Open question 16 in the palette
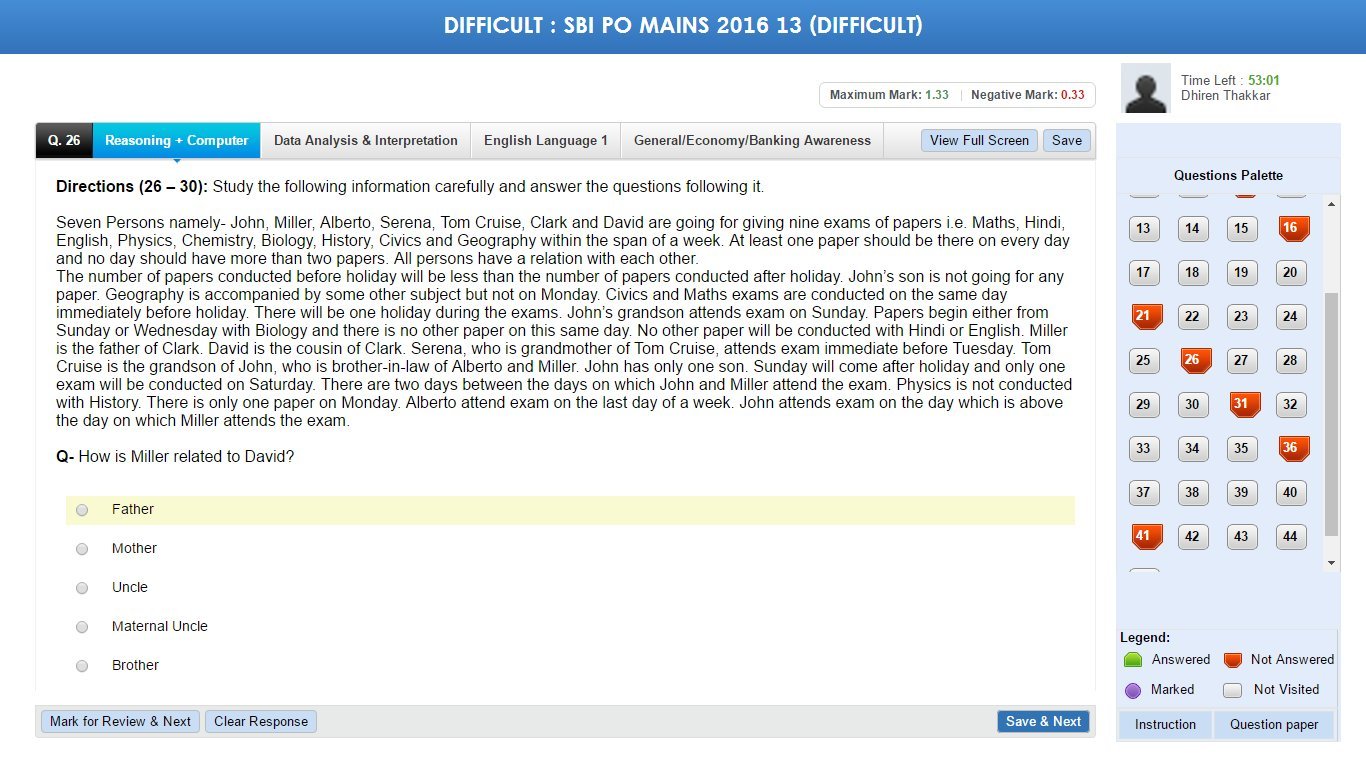The width and height of the screenshot is (1366, 768). point(1290,229)
